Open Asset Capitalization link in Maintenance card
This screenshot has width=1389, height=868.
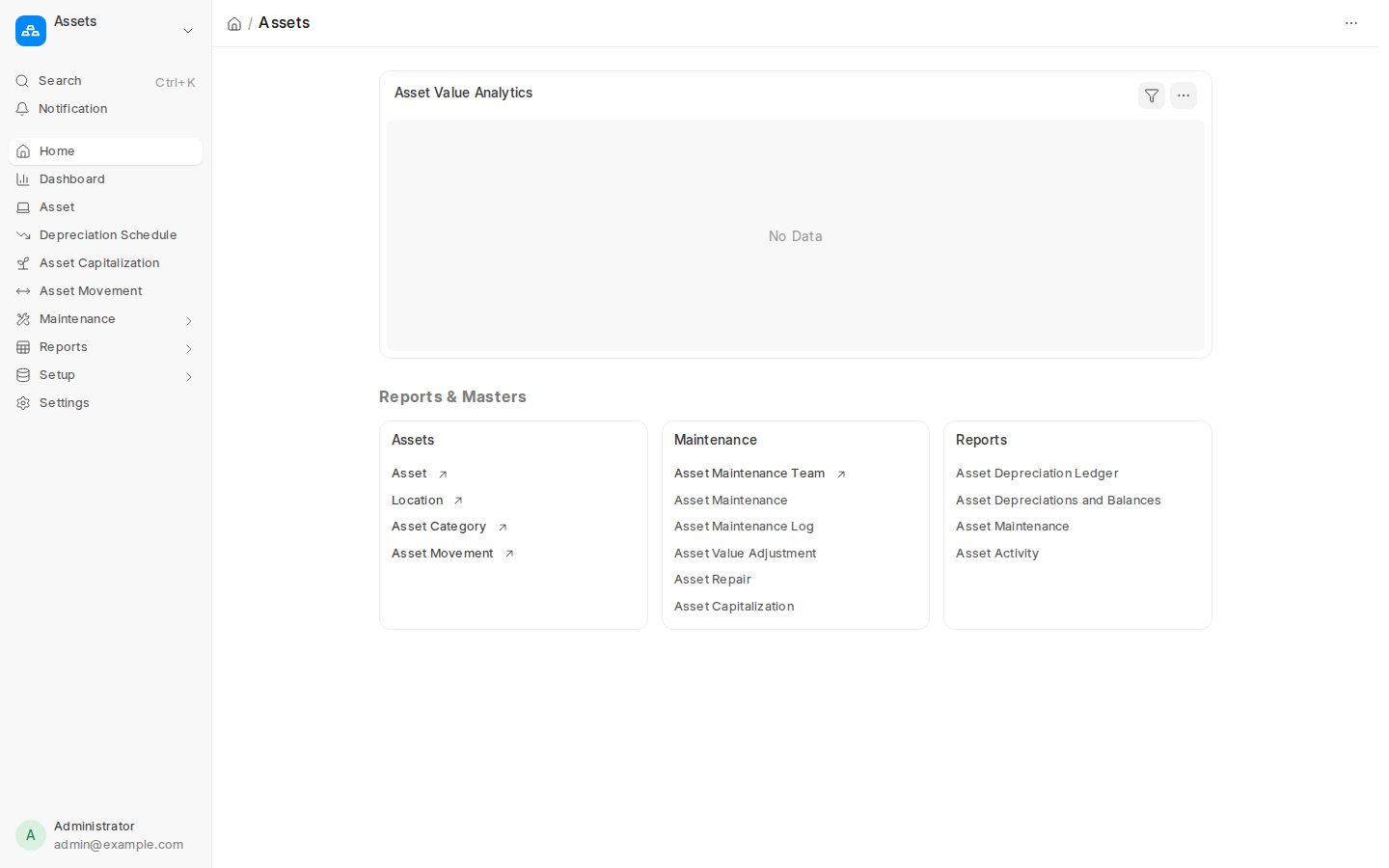734,607
